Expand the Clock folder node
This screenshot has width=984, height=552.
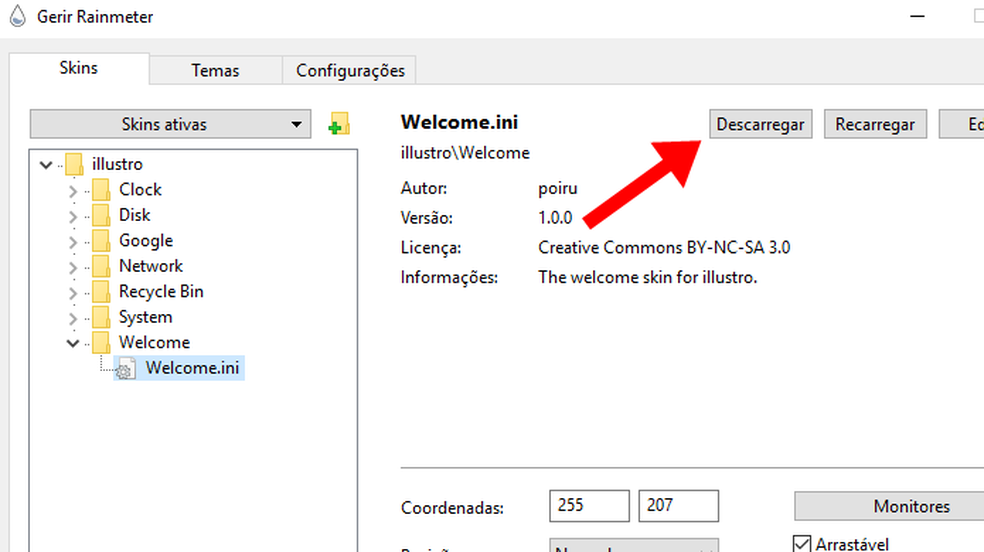pos(73,191)
